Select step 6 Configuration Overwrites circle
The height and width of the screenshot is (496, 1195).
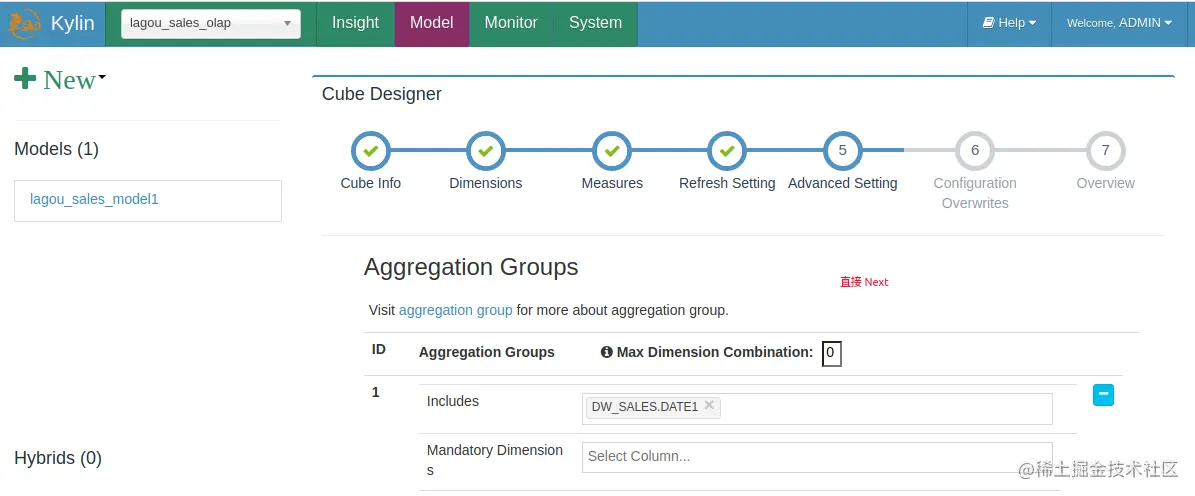(x=975, y=151)
